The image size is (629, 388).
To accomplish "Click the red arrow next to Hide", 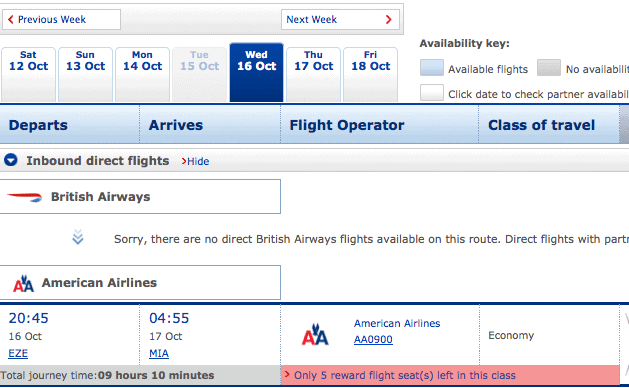I will [x=184, y=161].
